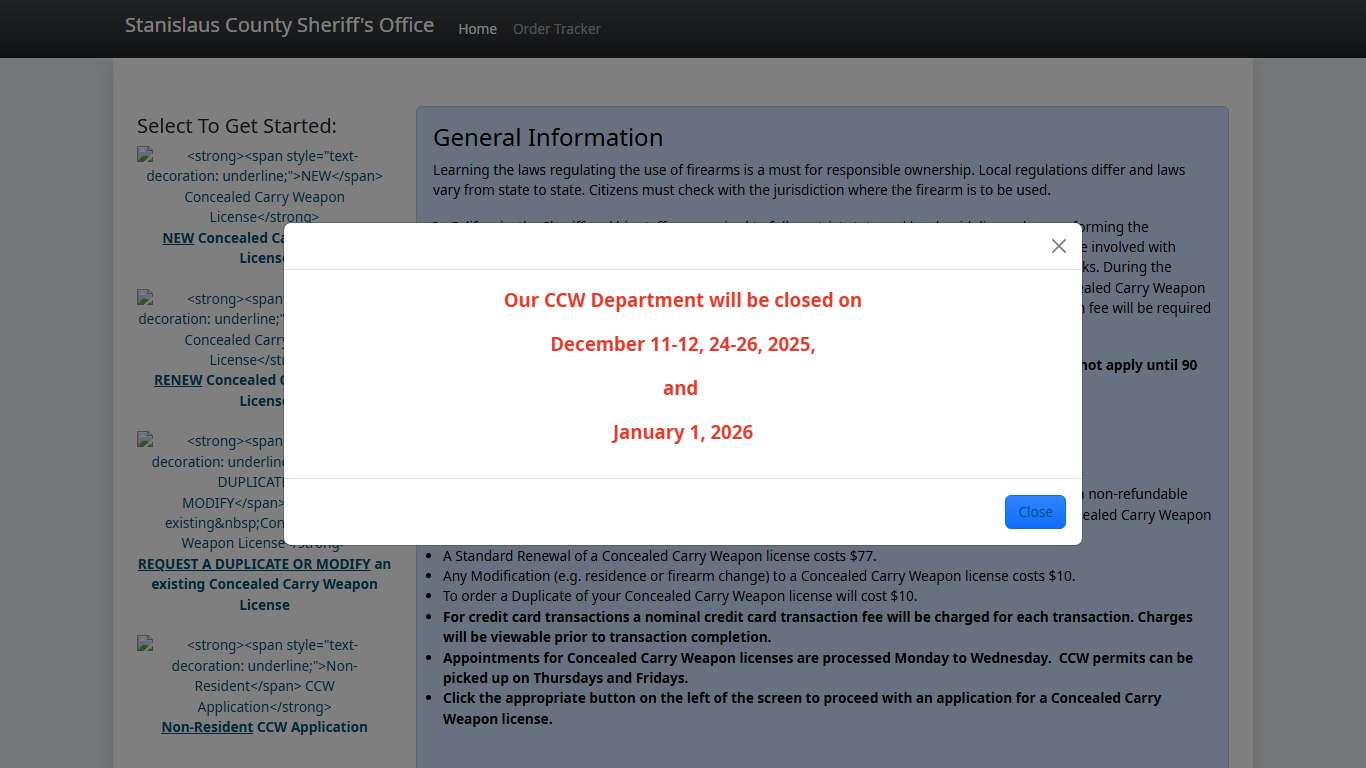Click the broken image icon above RENEW license option
Viewport: 1366px width, 768px height.
coord(146,298)
